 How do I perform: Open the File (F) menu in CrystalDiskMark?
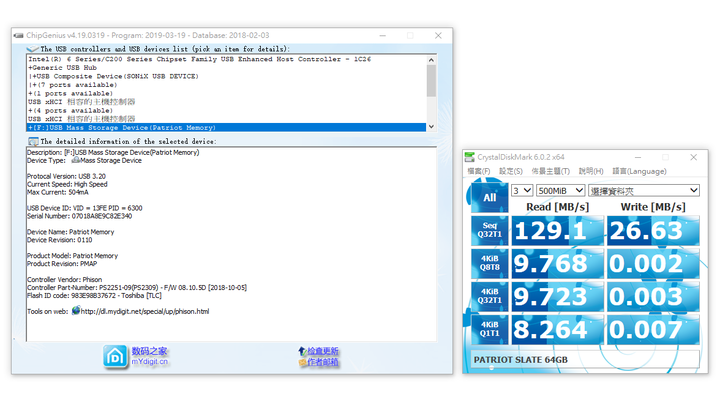(x=478, y=171)
